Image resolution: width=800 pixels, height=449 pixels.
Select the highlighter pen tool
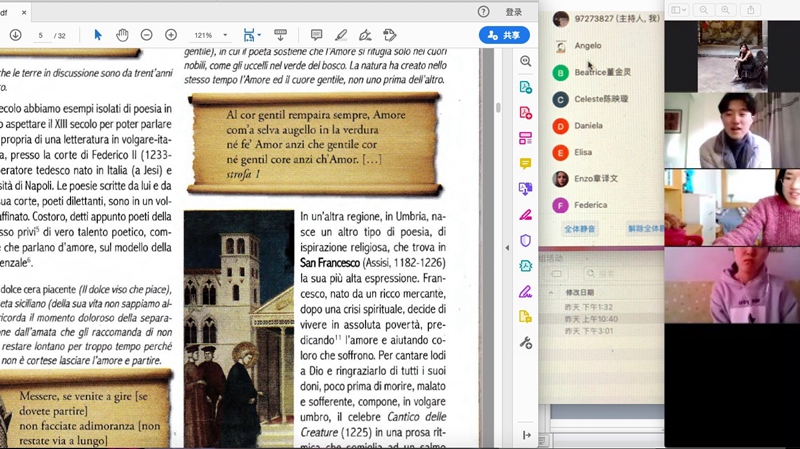coord(341,35)
